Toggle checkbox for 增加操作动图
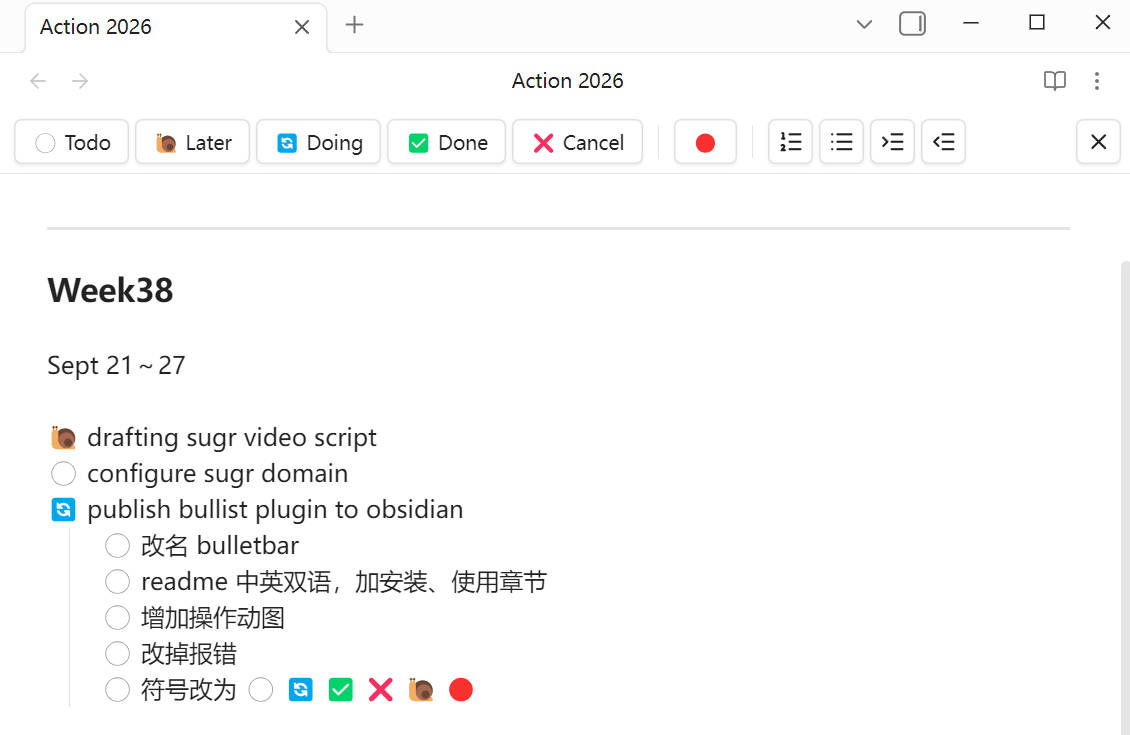1130x735 pixels. [x=117, y=618]
